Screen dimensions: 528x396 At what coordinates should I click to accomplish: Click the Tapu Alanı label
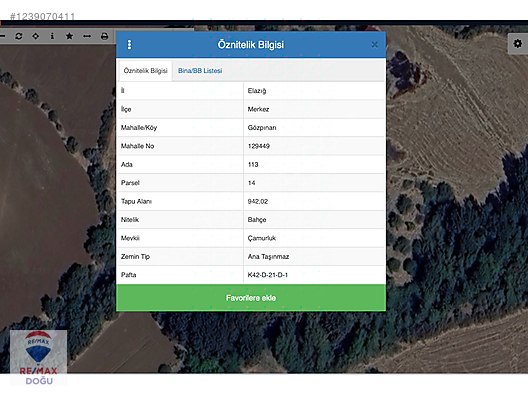click(x=136, y=201)
